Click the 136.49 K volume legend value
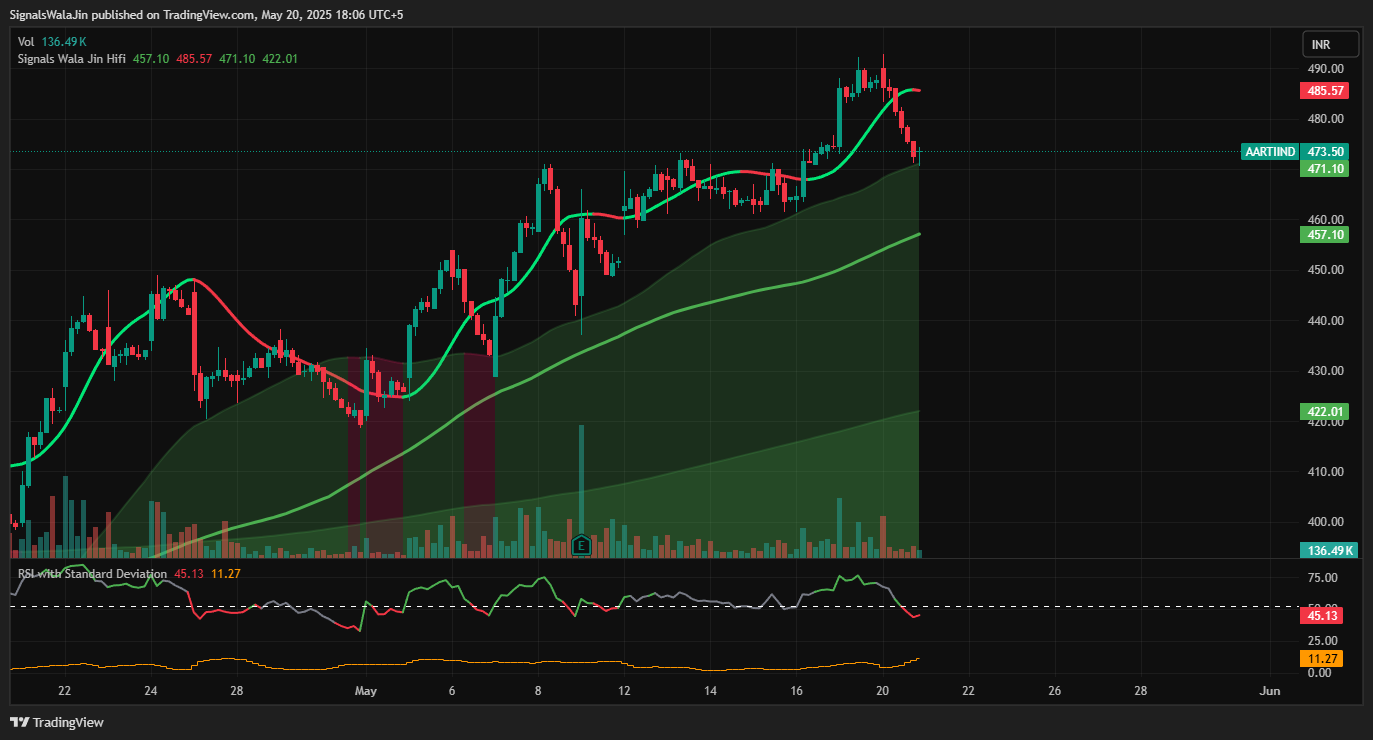Image resolution: width=1373 pixels, height=740 pixels. pos(64,42)
